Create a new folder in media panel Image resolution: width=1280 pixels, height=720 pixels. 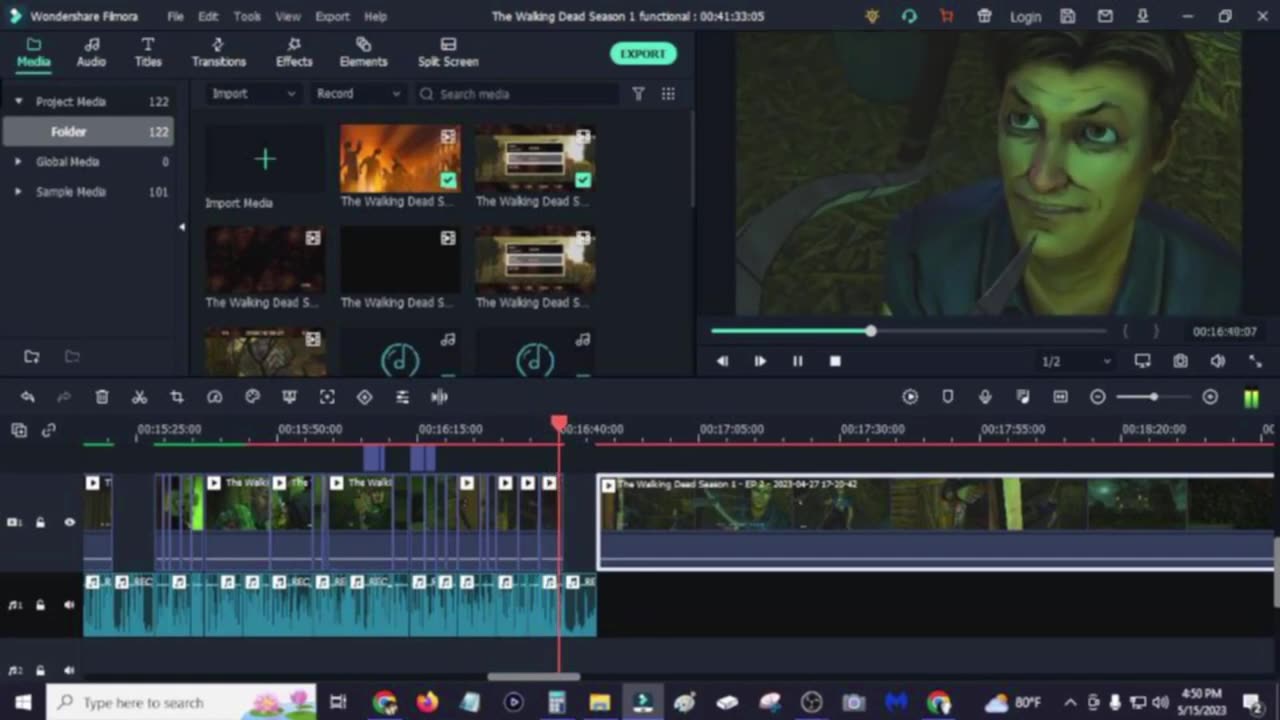(32, 357)
